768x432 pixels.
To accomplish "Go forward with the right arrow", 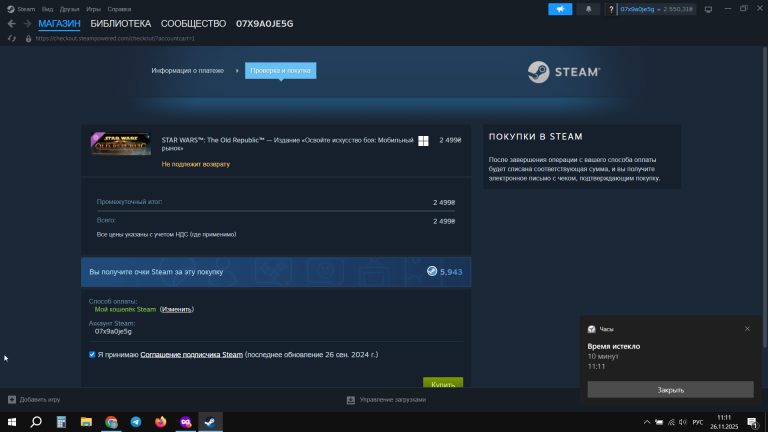I will [x=27, y=24].
